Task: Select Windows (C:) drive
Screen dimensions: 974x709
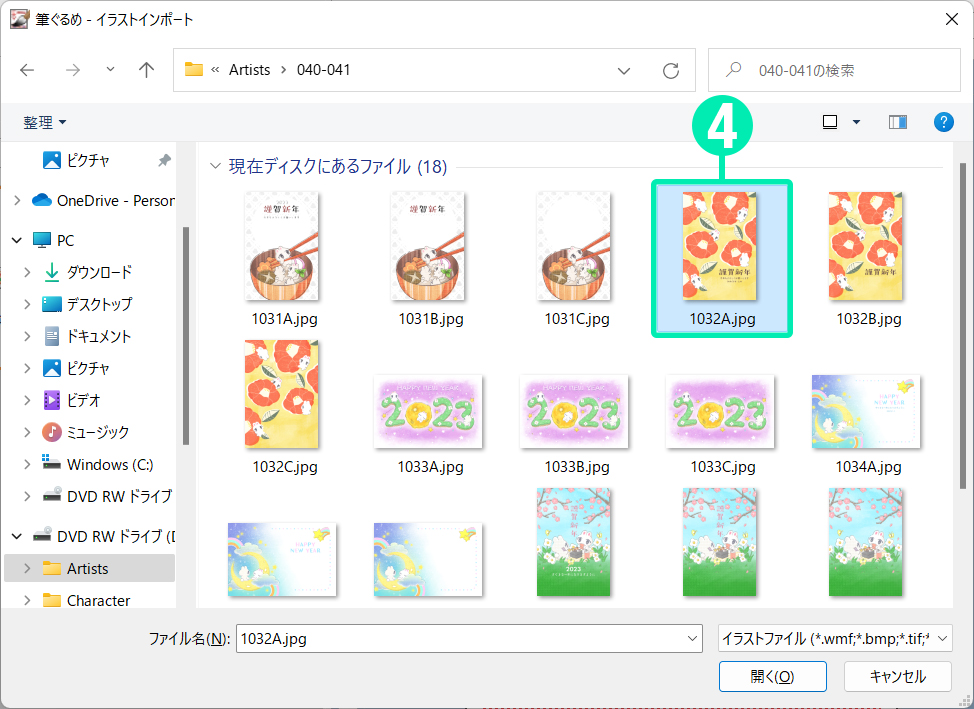Action: point(111,464)
